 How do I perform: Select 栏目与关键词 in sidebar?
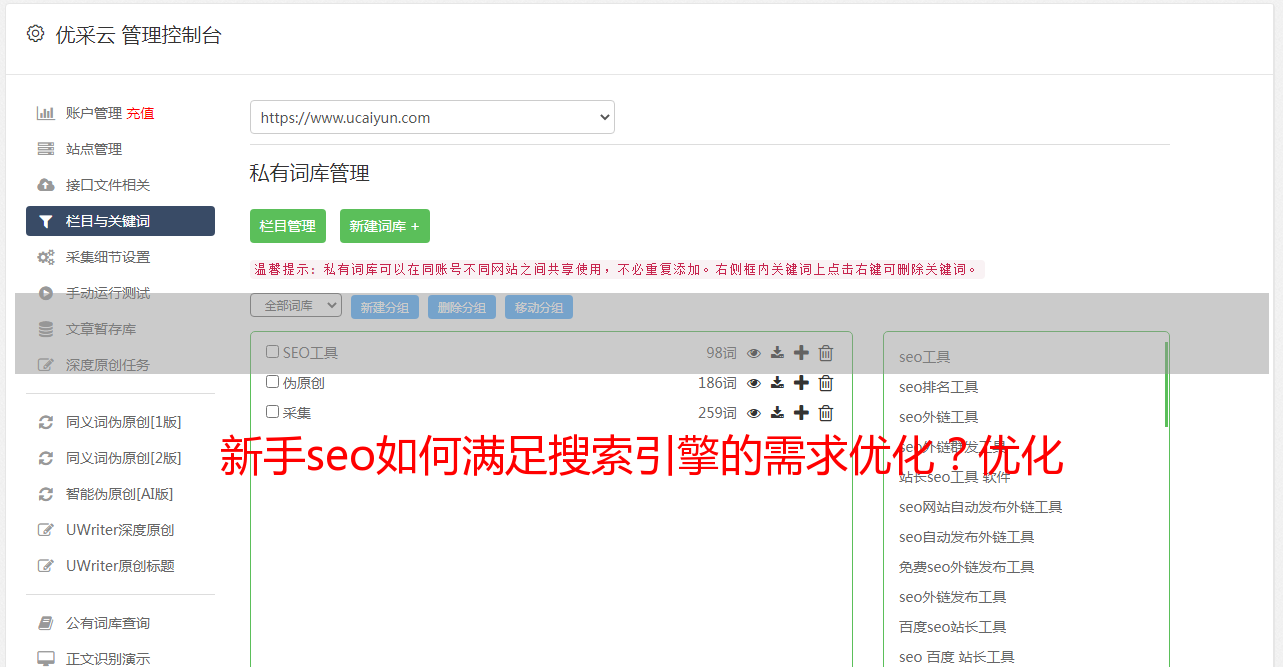120,221
